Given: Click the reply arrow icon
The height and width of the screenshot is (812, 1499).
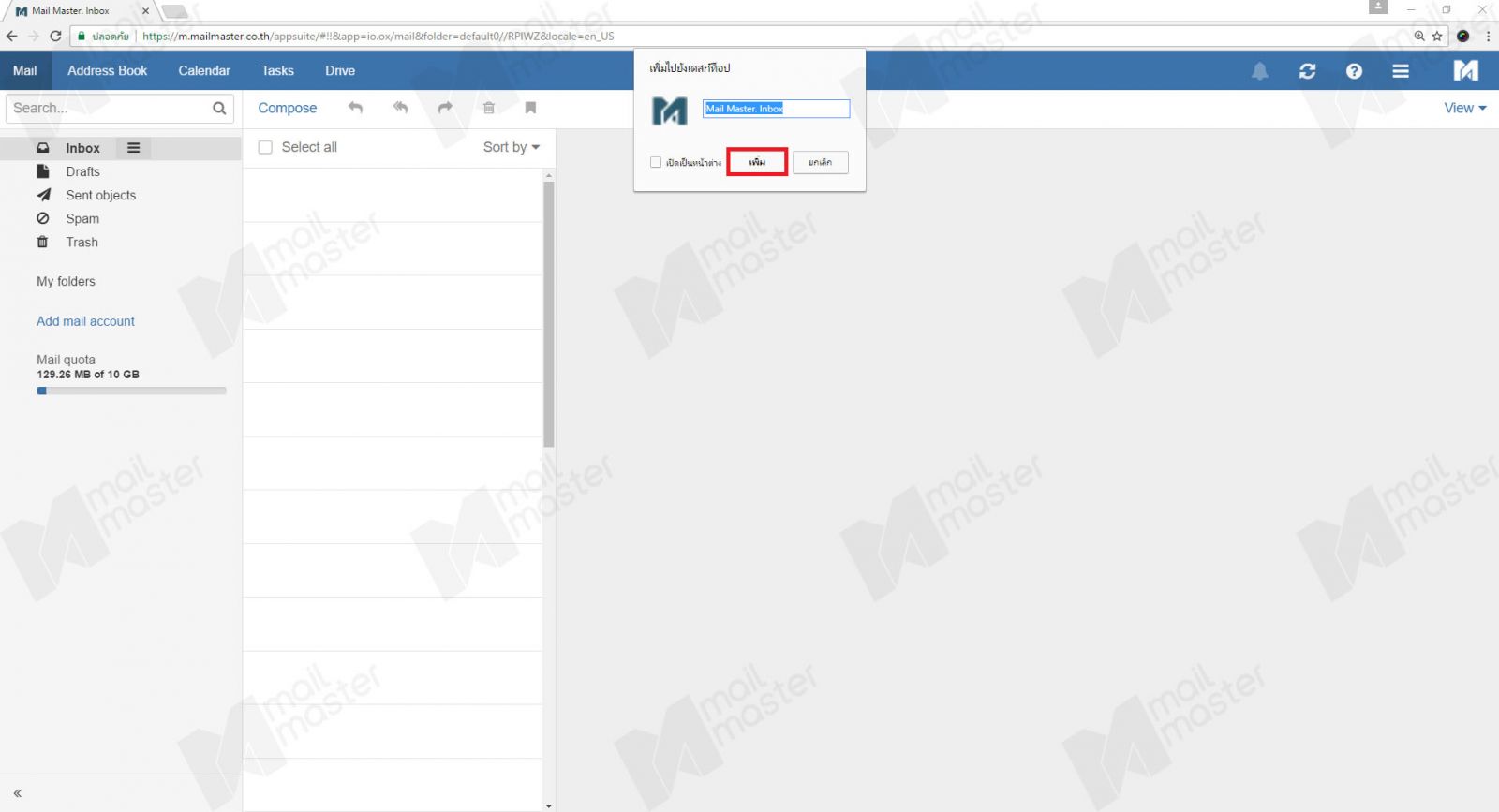Looking at the screenshot, I should coord(355,108).
